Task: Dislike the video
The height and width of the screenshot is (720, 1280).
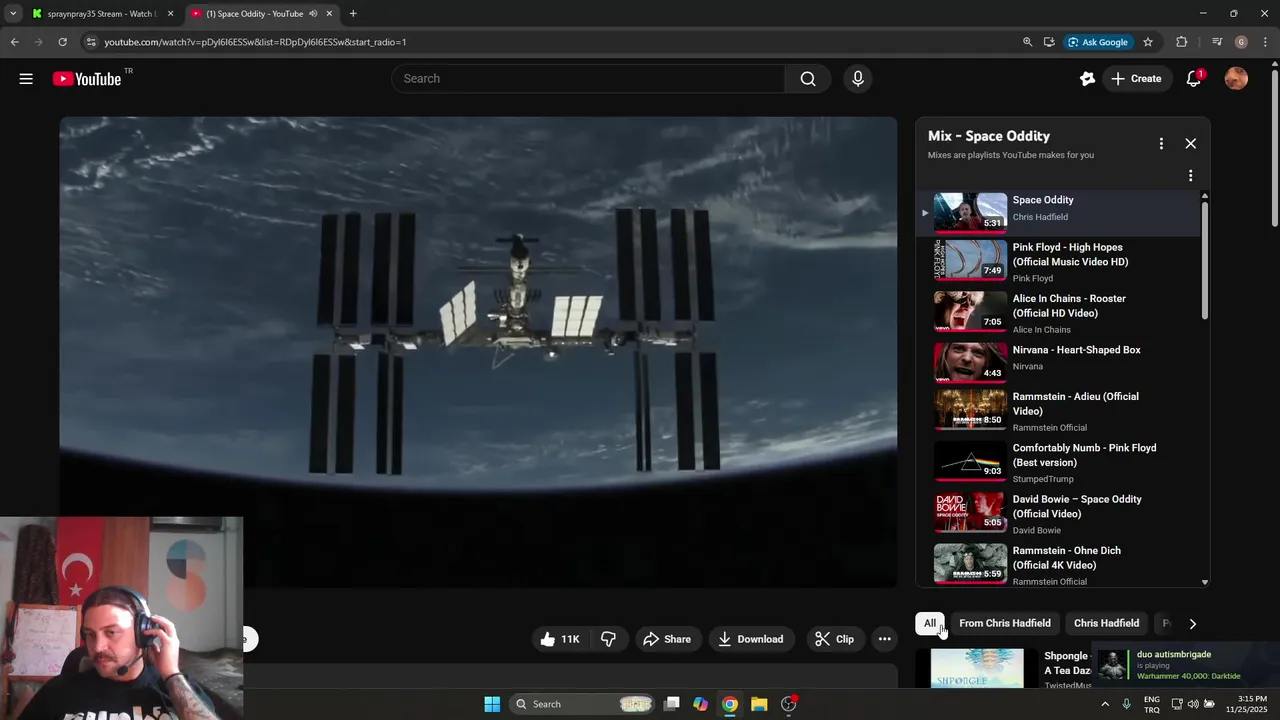Action: [608, 639]
